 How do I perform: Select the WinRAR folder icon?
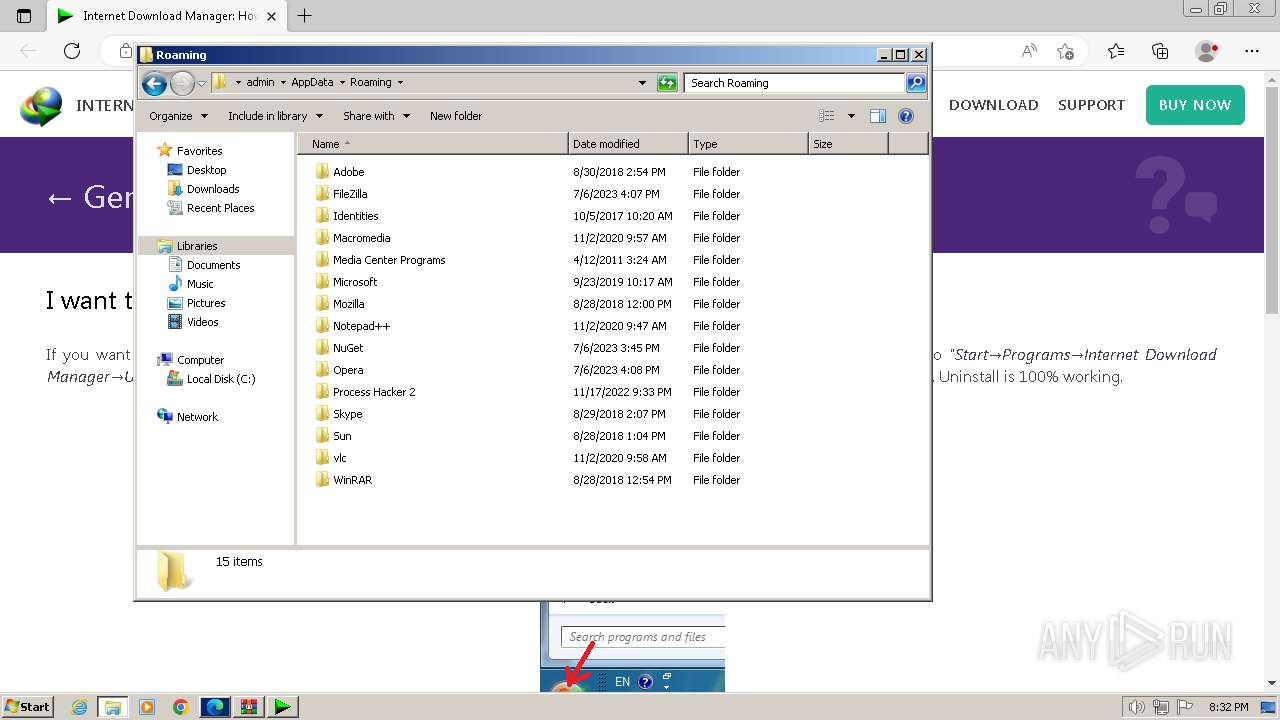tap(322, 480)
